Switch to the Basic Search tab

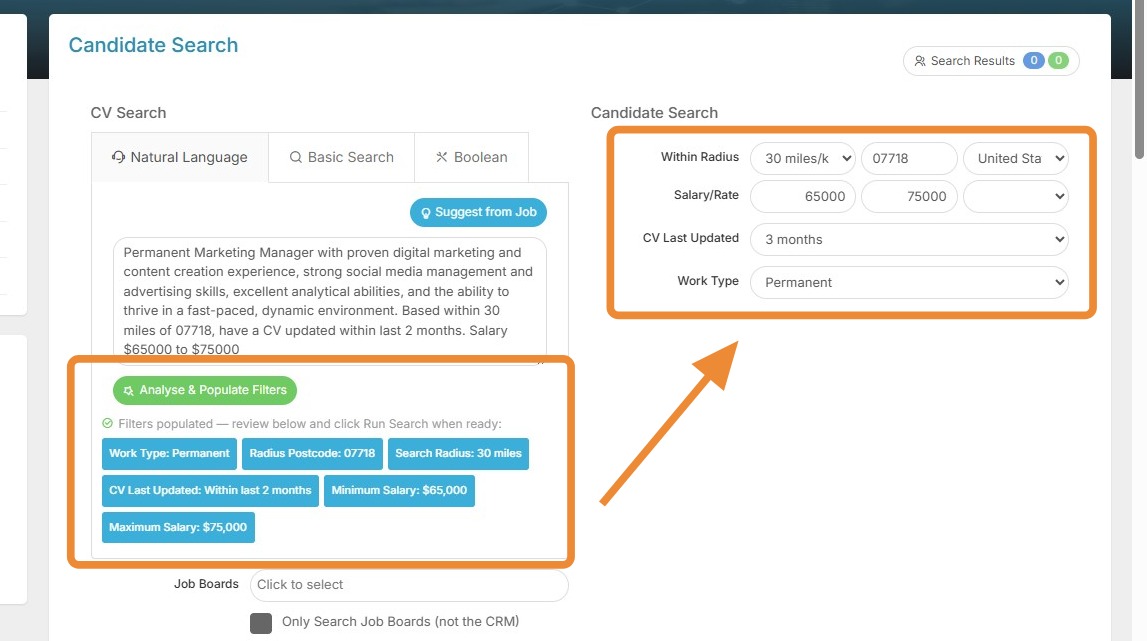[x=342, y=157]
